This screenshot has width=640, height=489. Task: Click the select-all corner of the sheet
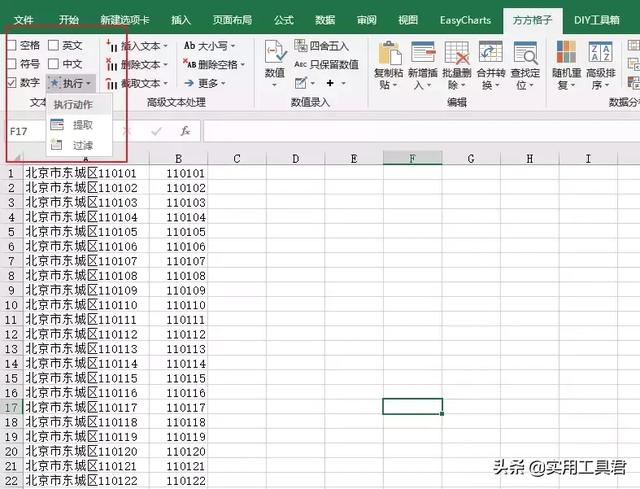(x=15, y=158)
